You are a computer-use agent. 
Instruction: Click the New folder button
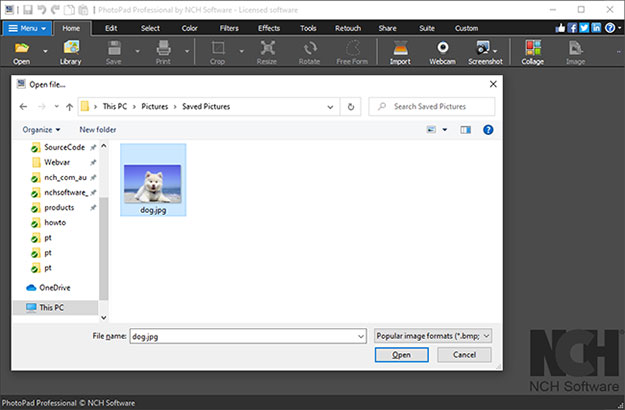(98, 130)
